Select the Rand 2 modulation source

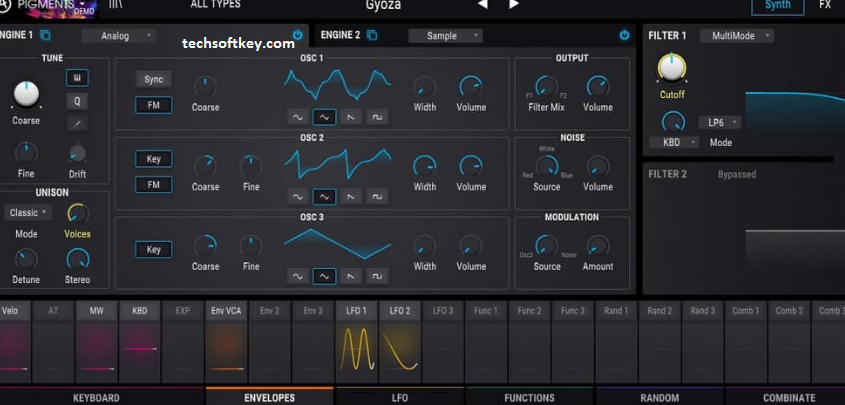660,311
